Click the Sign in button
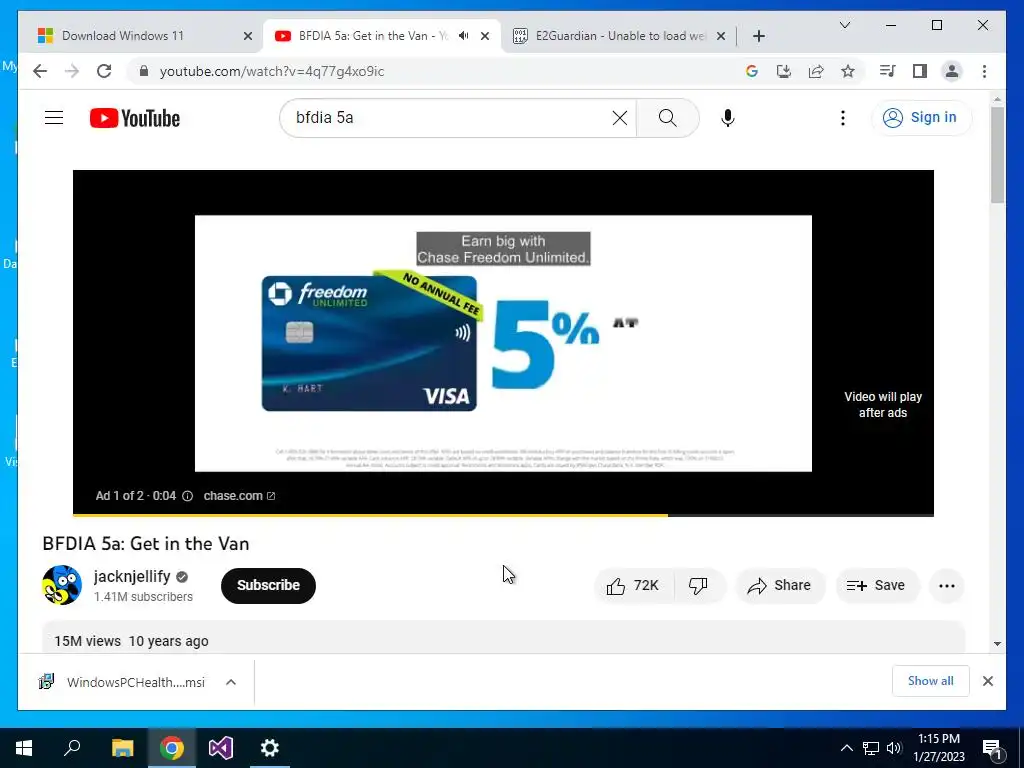The image size is (1024, 768). [x=921, y=118]
